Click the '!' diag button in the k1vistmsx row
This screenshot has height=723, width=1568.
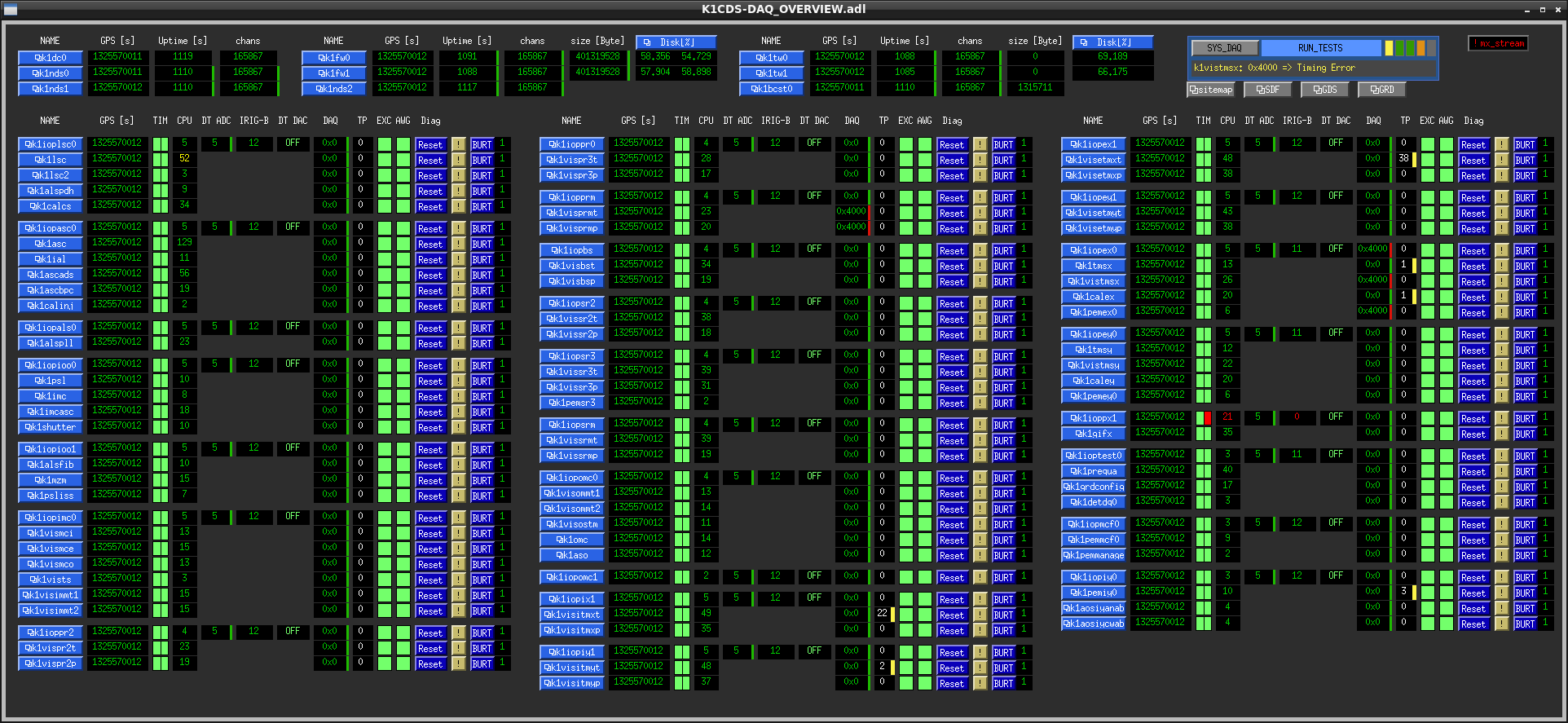1502,281
